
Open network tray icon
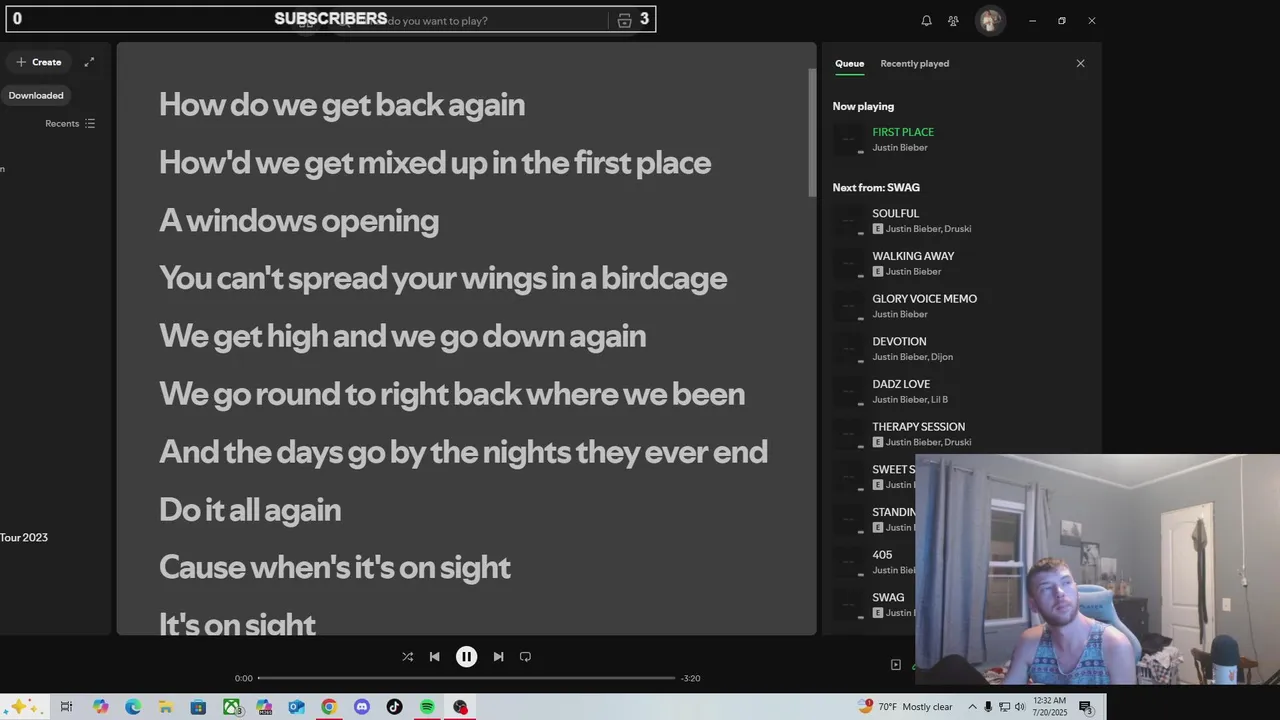(x=1004, y=707)
